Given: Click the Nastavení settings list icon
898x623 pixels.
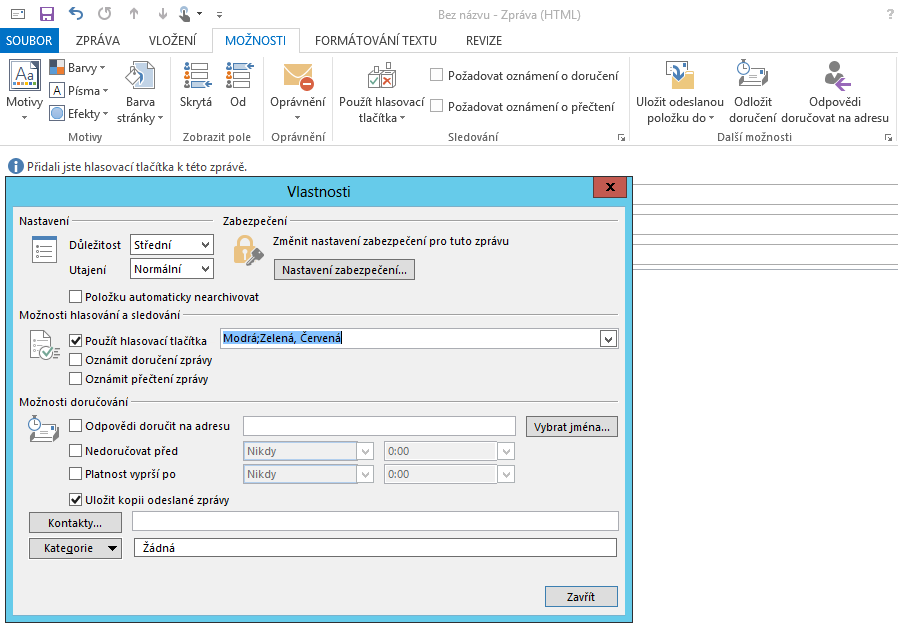Looking at the screenshot, I should point(44,249).
